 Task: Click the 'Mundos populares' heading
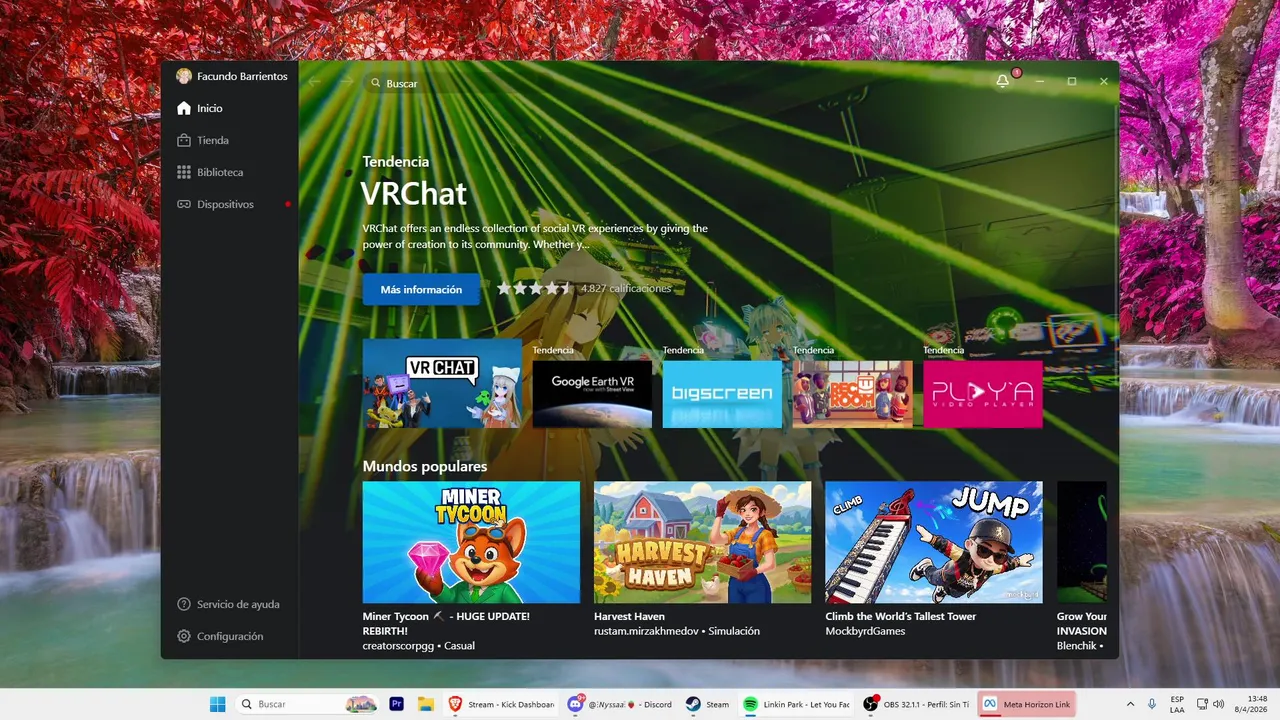pyautogui.click(x=425, y=466)
